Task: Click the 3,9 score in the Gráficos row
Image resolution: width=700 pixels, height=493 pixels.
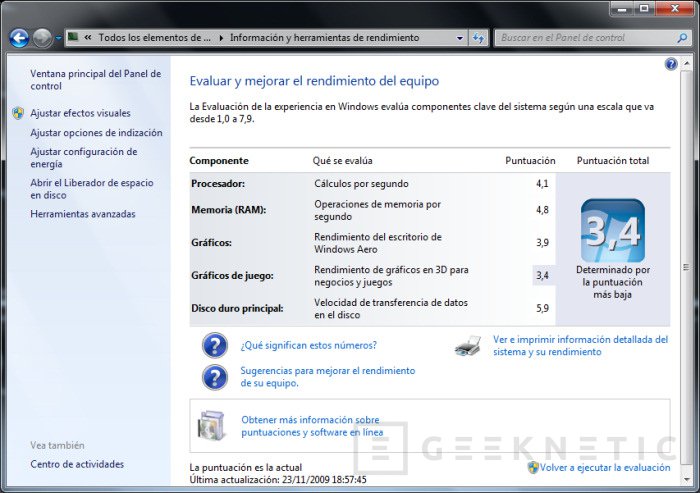Action: pyautogui.click(x=542, y=243)
